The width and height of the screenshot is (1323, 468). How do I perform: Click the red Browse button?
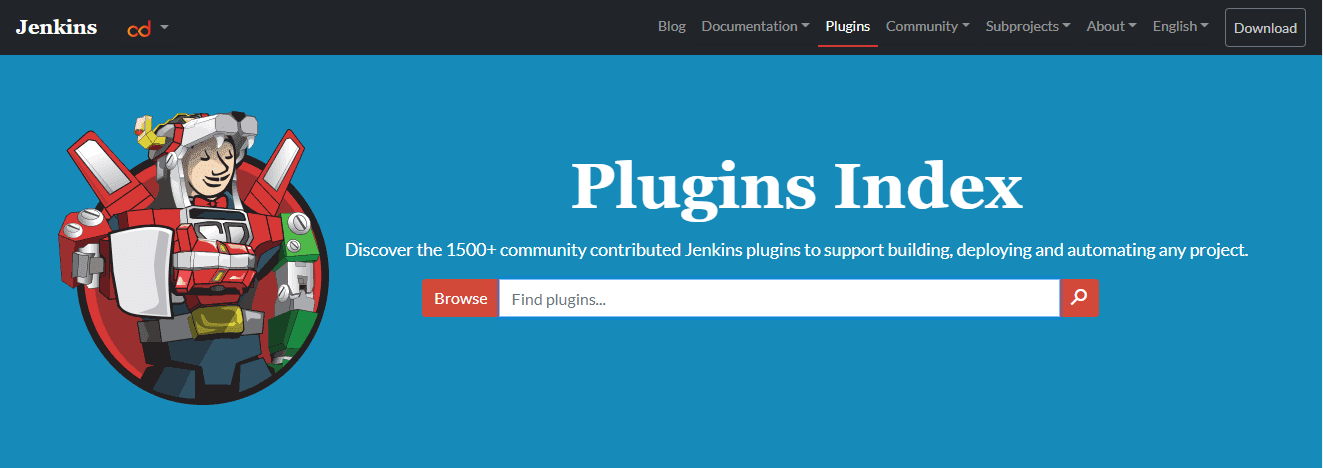click(x=460, y=298)
